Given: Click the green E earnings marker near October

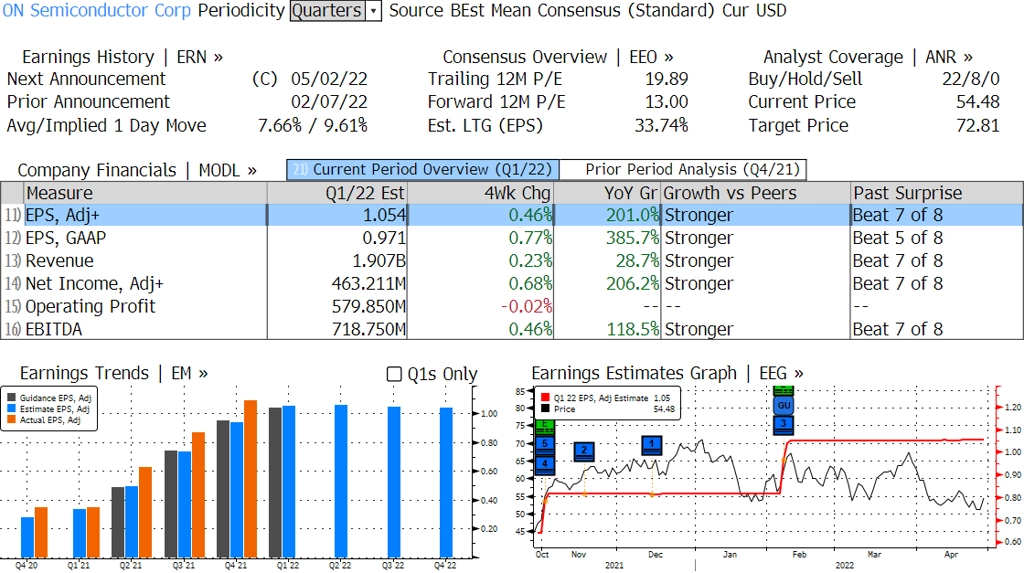Looking at the screenshot, I should [x=545, y=427].
